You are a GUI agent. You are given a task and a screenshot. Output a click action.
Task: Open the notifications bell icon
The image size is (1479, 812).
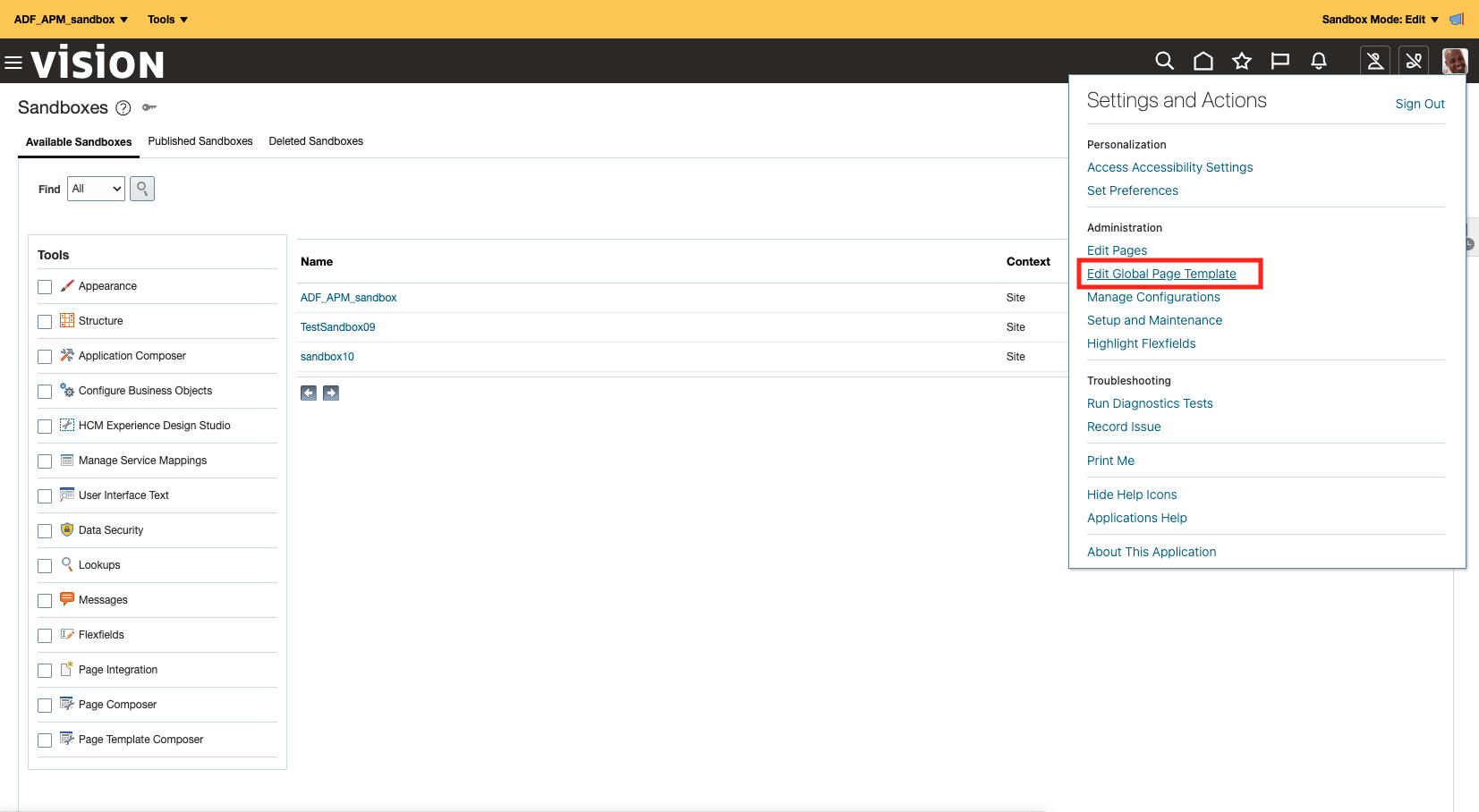click(x=1318, y=61)
